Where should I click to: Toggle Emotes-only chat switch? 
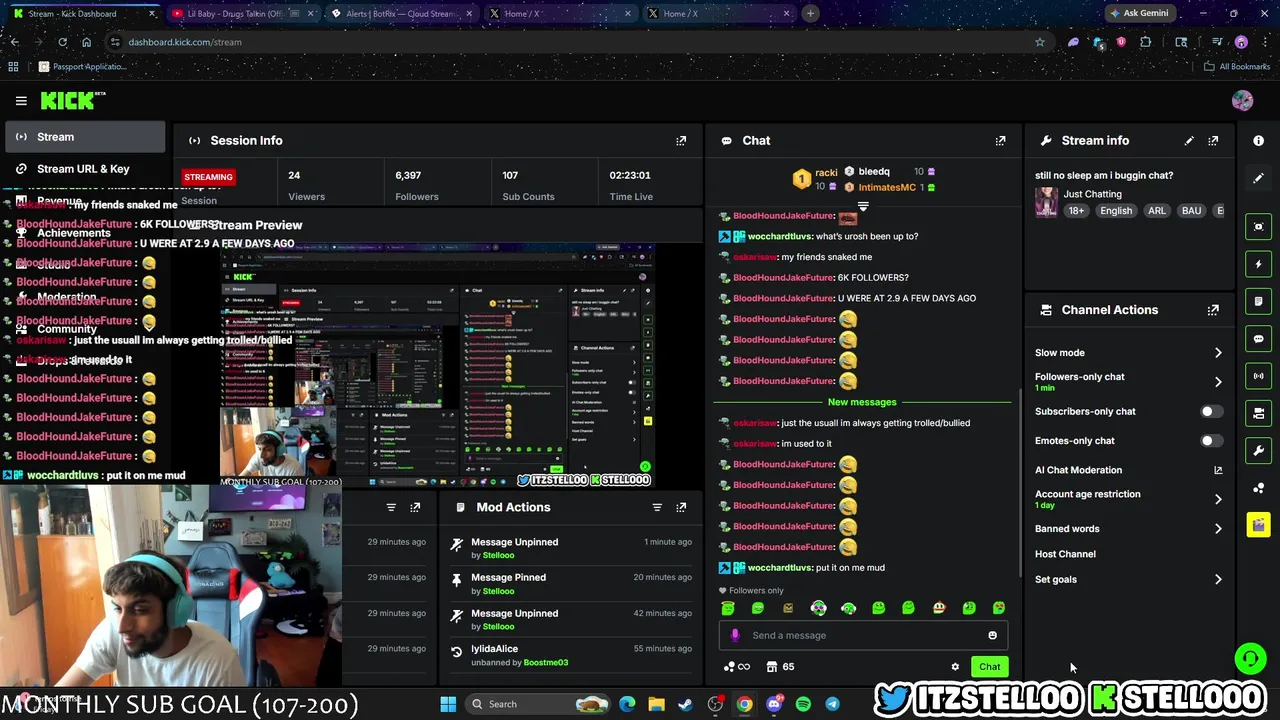(x=1211, y=441)
